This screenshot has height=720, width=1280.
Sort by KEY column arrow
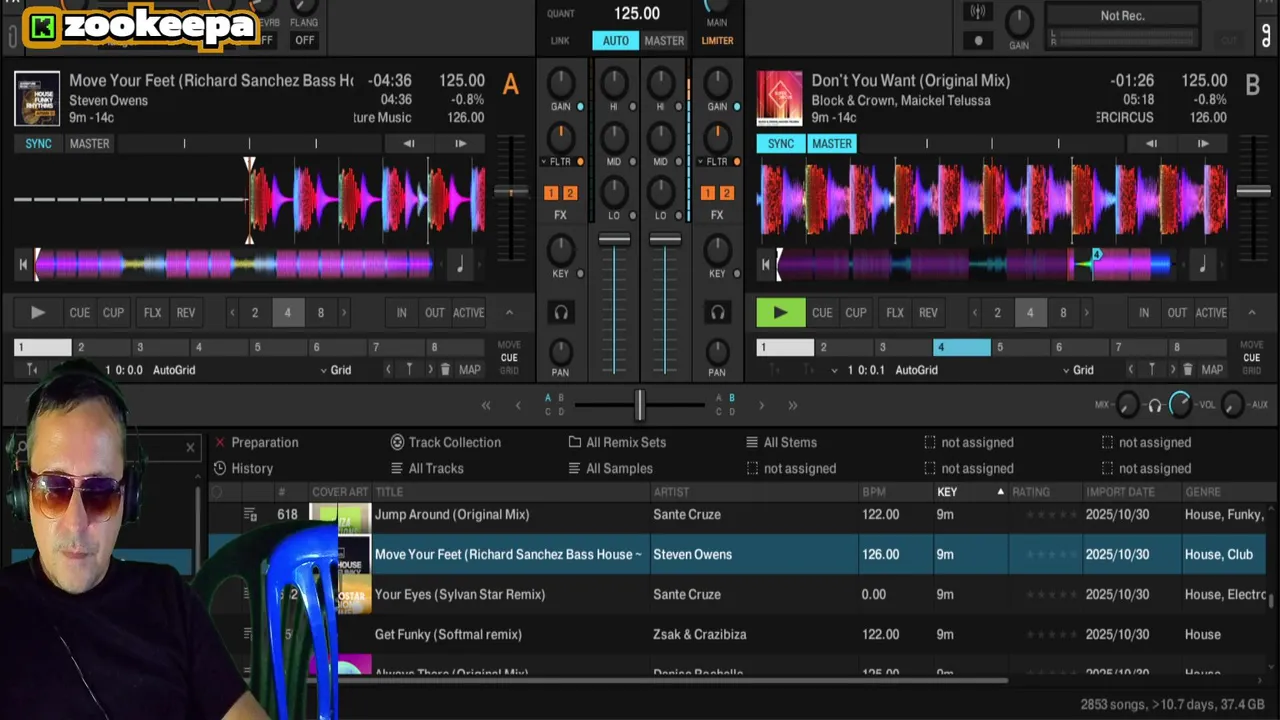1000,492
